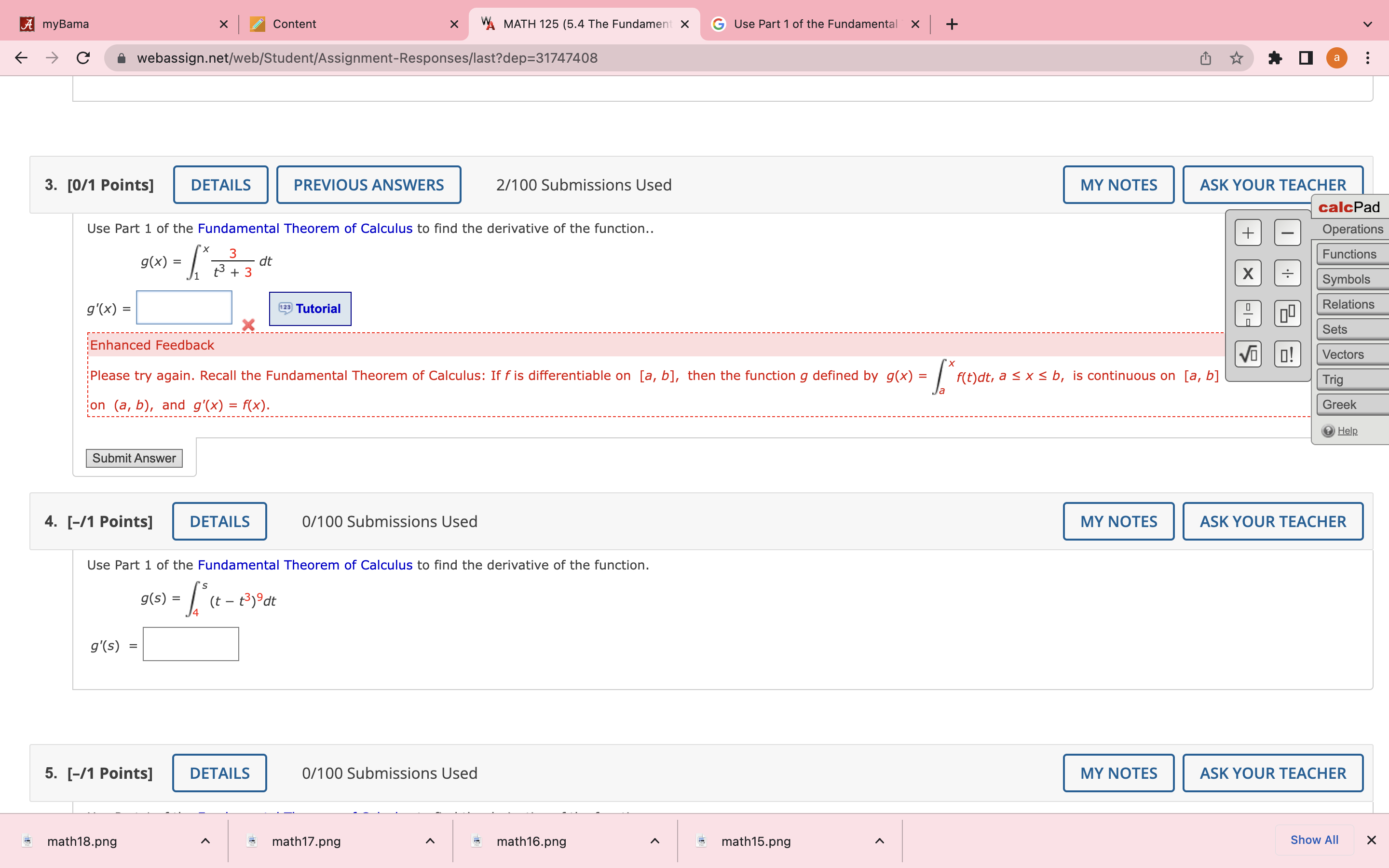
Task: Expand download options for math18.png
Action: point(205,841)
